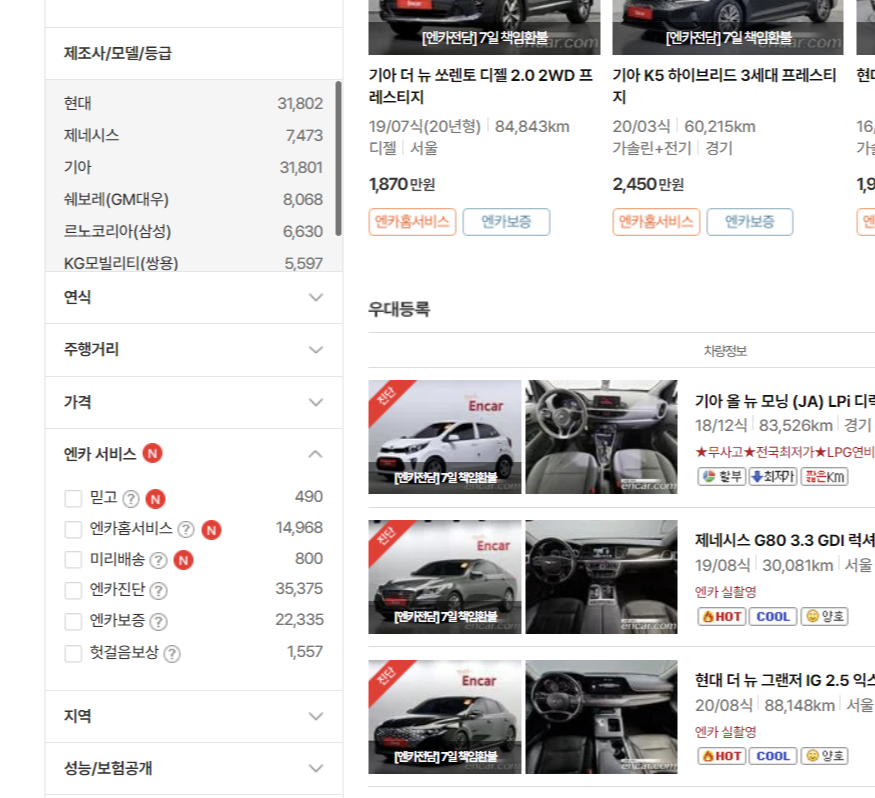Open interior photo of 그랜저 IG listing

point(602,717)
